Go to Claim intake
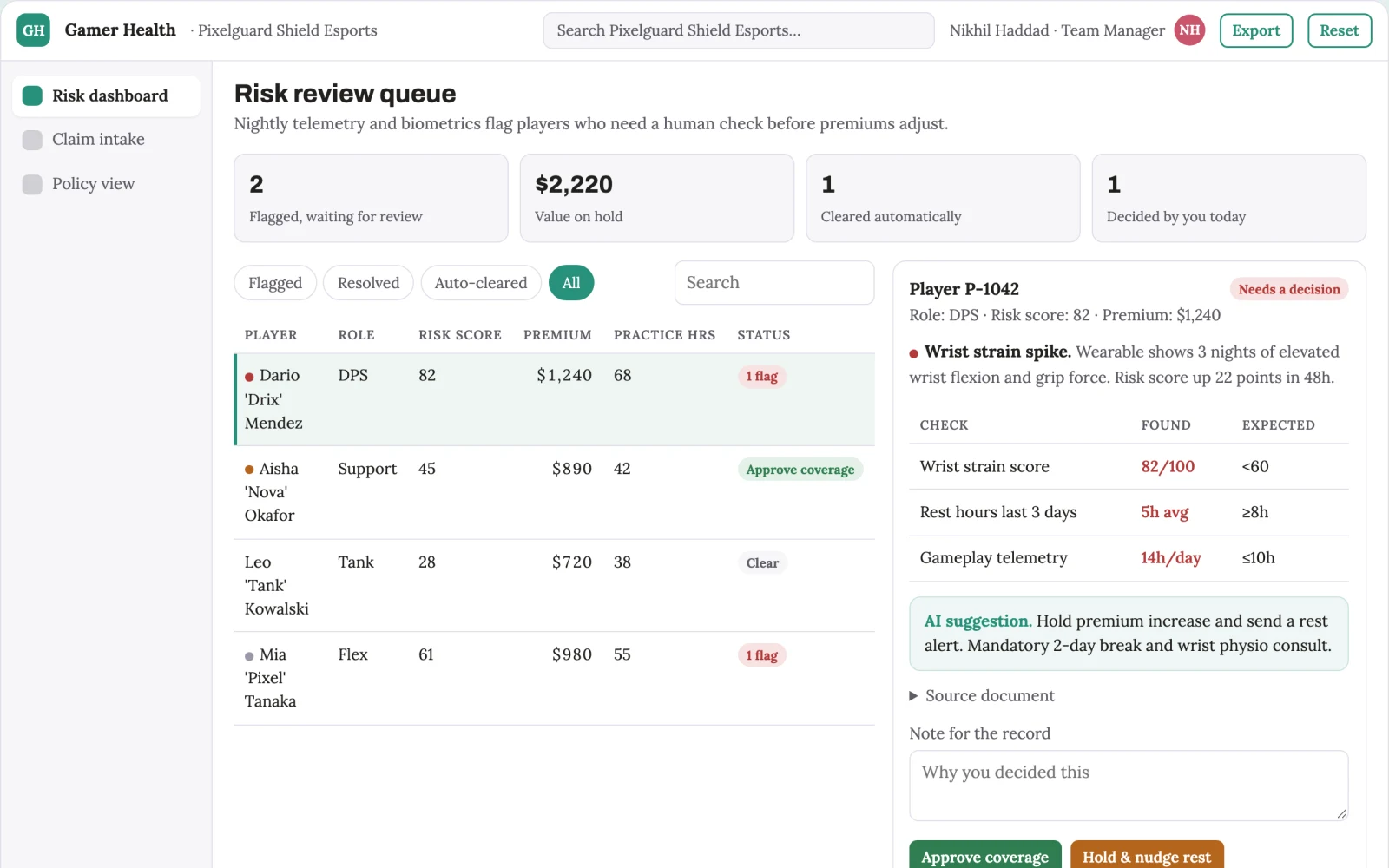This screenshot has height=868, width=1389. point(106,140)
